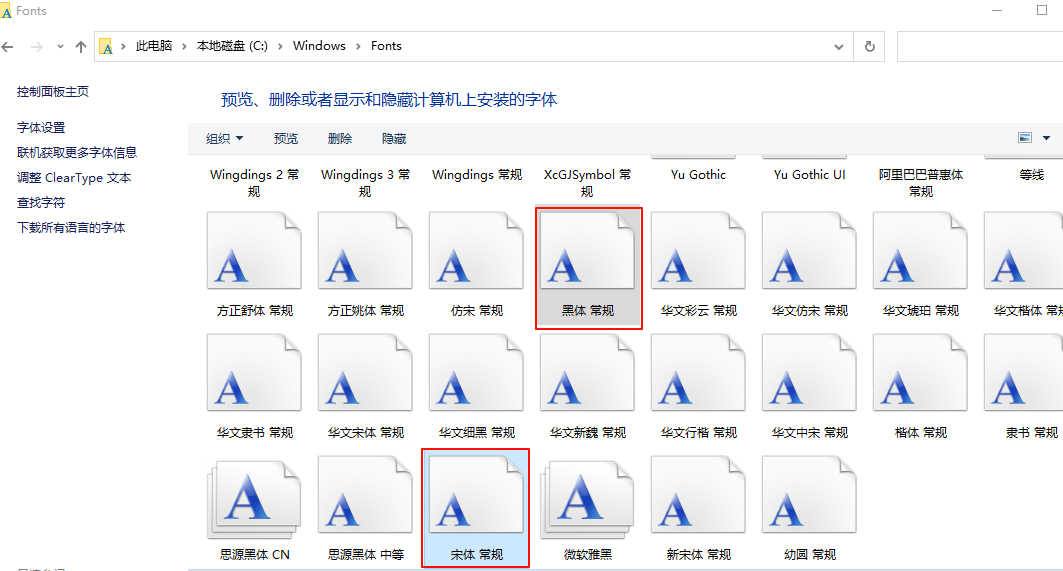Click the search input field

click(x=980, y=46)
